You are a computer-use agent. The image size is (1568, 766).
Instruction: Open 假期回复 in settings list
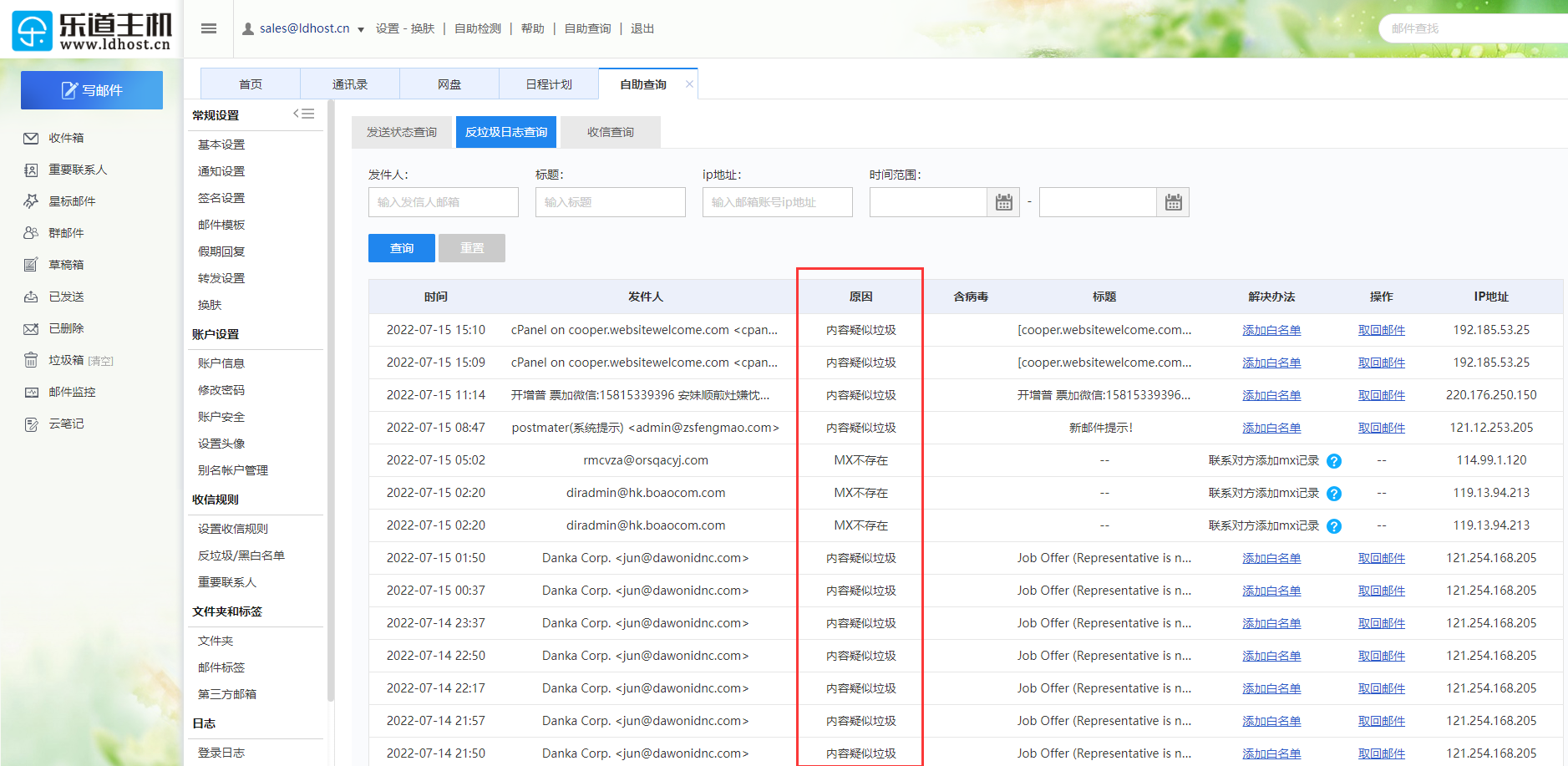click(221, 251)
